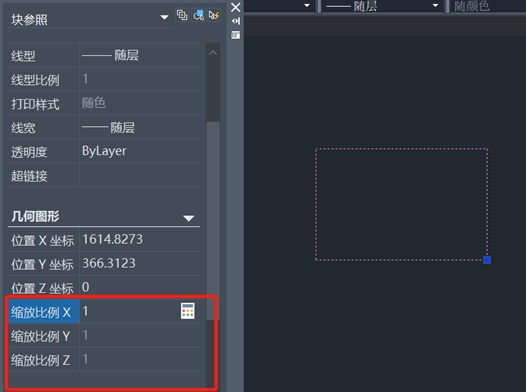526x392 pixels.
Task: Click the empty 超链接 value field
Action: tap(140, 175)
